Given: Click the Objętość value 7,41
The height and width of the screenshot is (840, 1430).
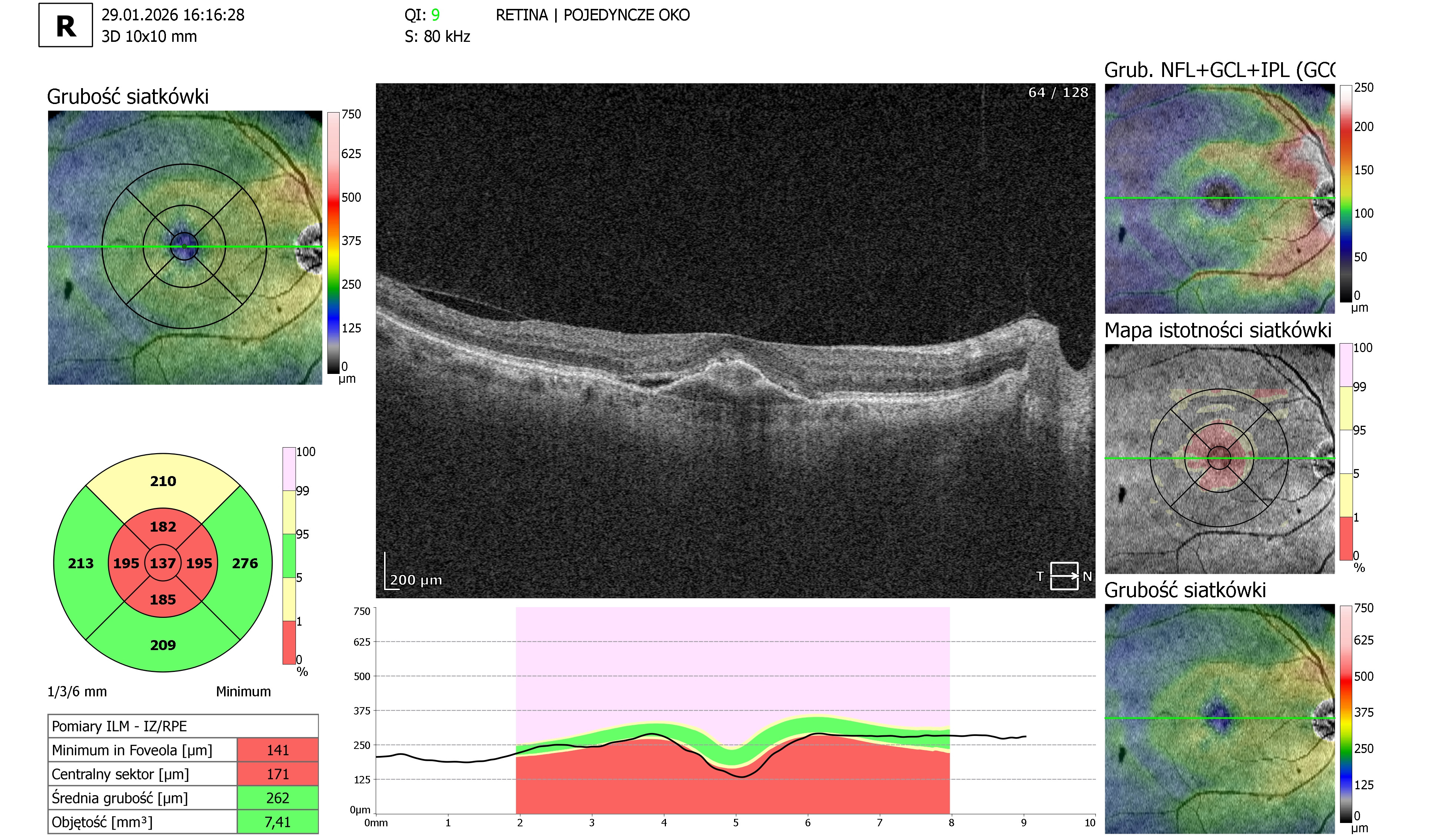Looking at the screenshot, I should tap(277, 821).
